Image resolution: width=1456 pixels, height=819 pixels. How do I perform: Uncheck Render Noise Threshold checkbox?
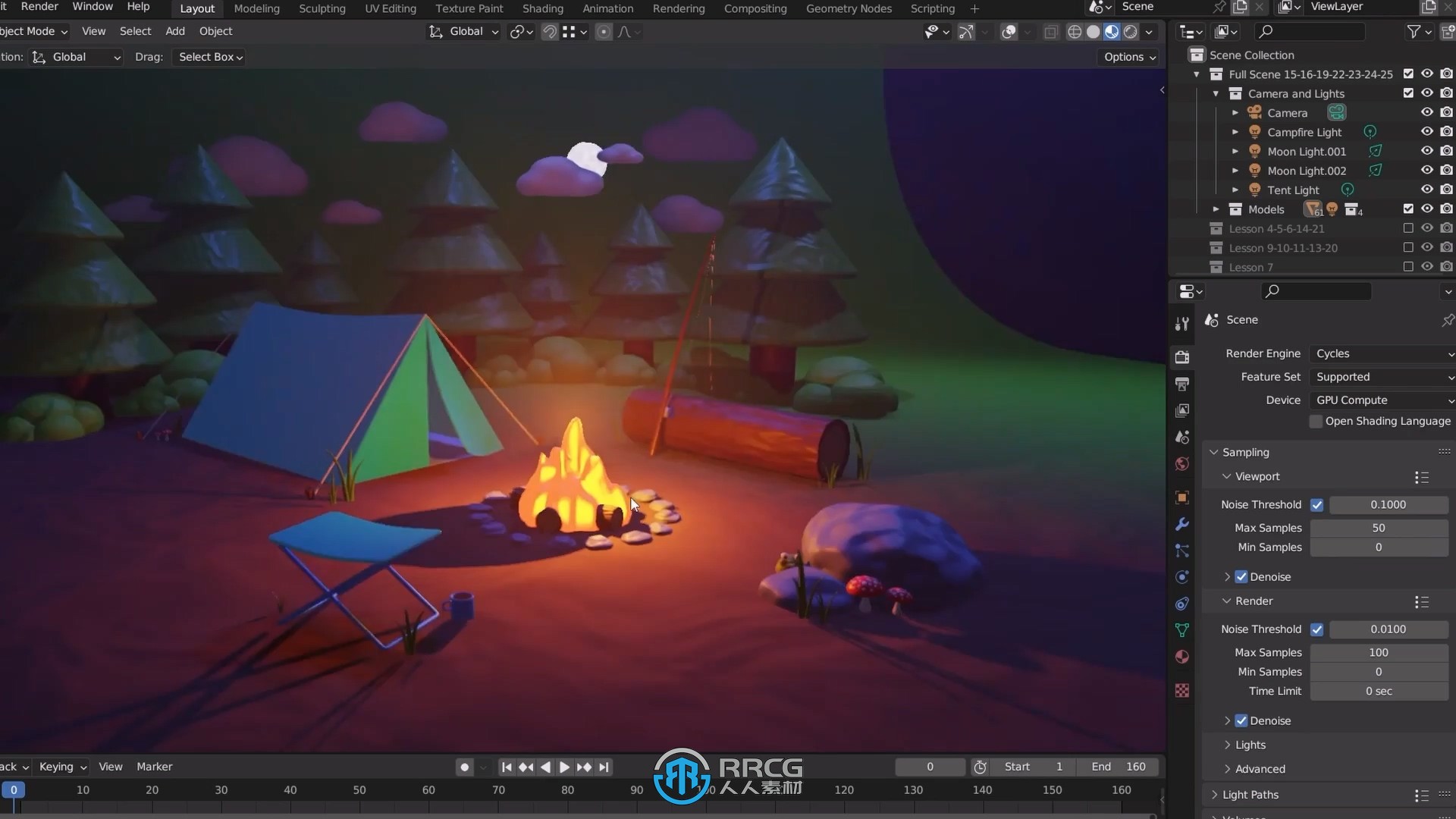click(x=1316, y=629)
